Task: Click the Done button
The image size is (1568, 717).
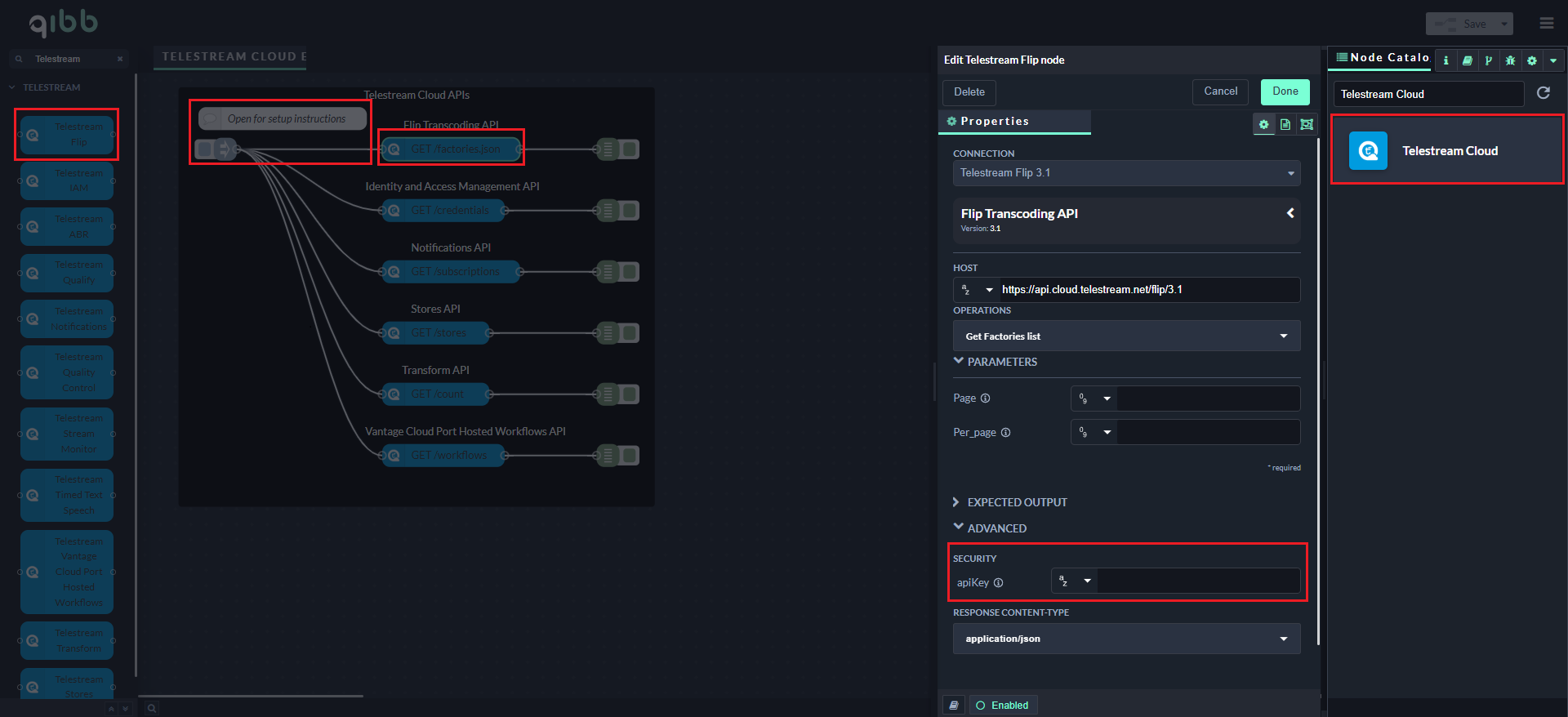Action: pyautogui.click(x=1285, y=91)
